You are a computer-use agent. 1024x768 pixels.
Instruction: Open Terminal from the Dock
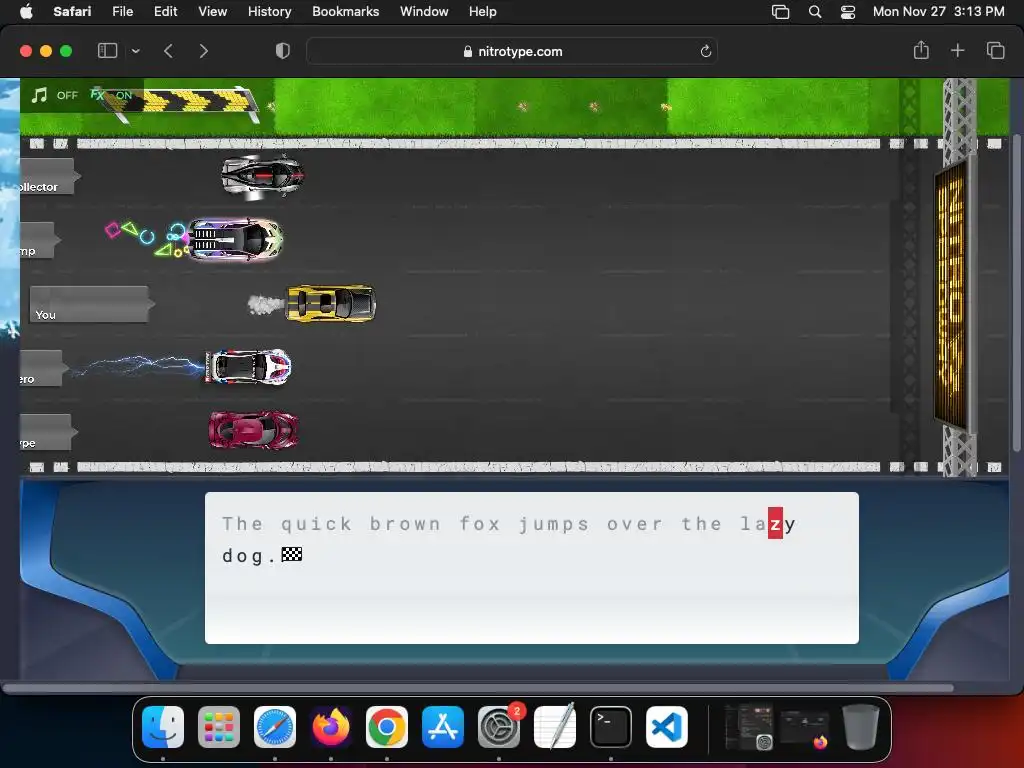pyautogui.click(x=611, y=727)
